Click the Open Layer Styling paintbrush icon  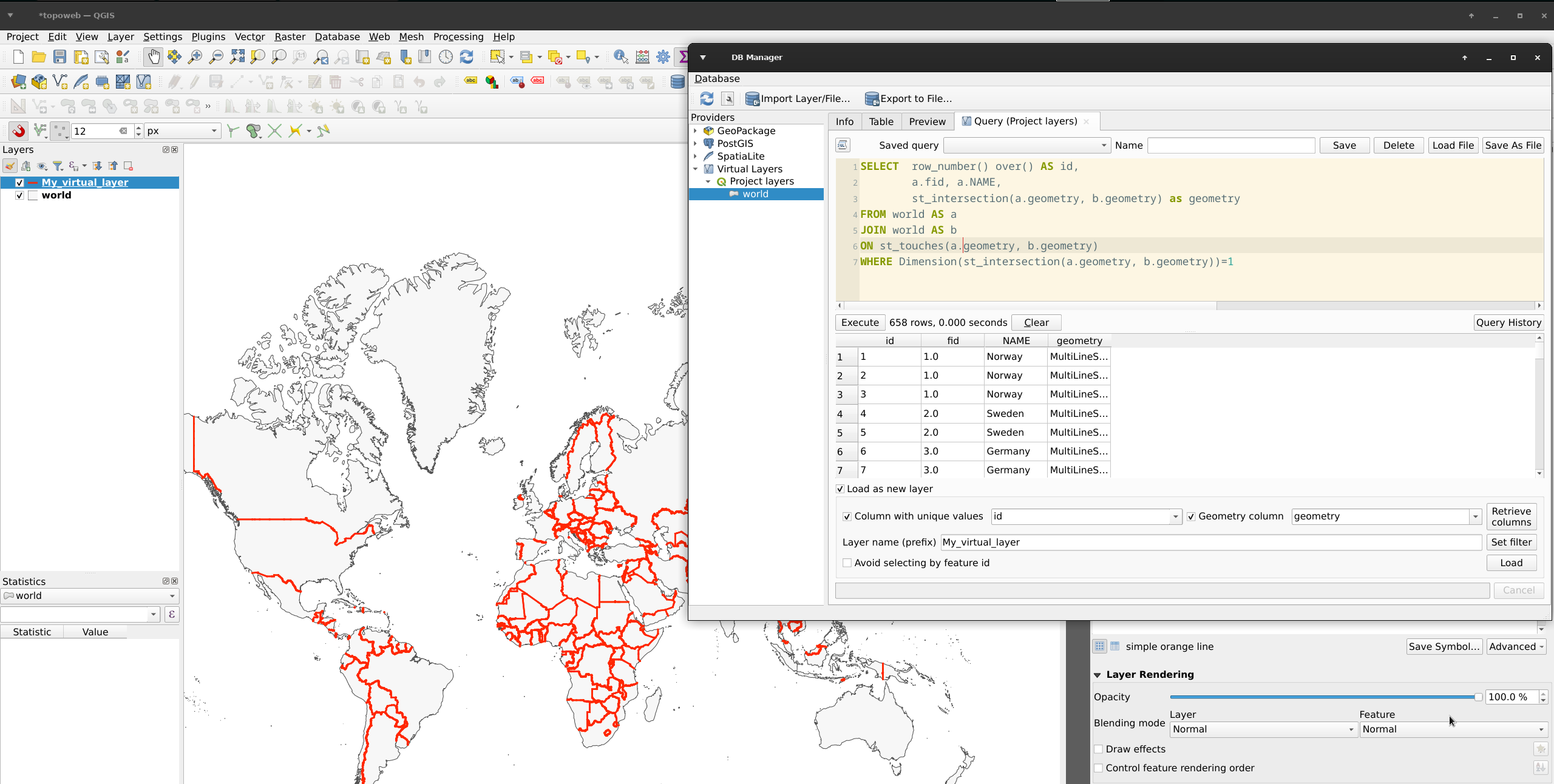pyautogui.click(x=10, y=166)
